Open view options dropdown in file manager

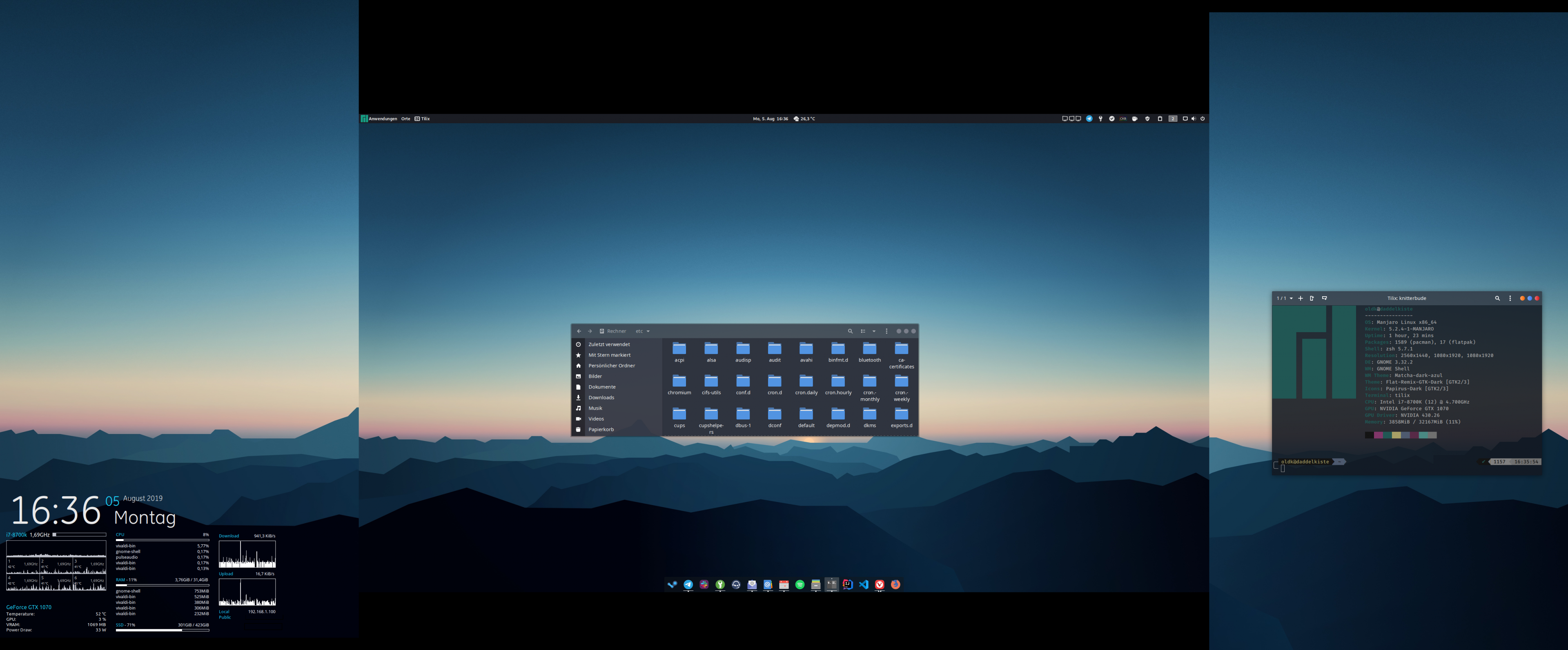point(874,331)
